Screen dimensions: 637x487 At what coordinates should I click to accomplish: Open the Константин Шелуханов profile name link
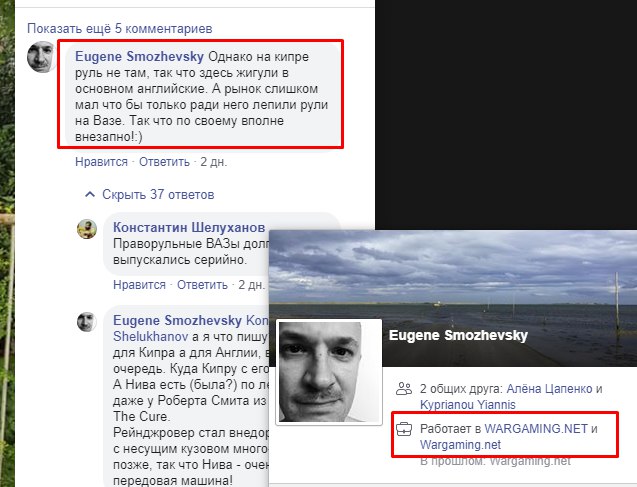189,227
